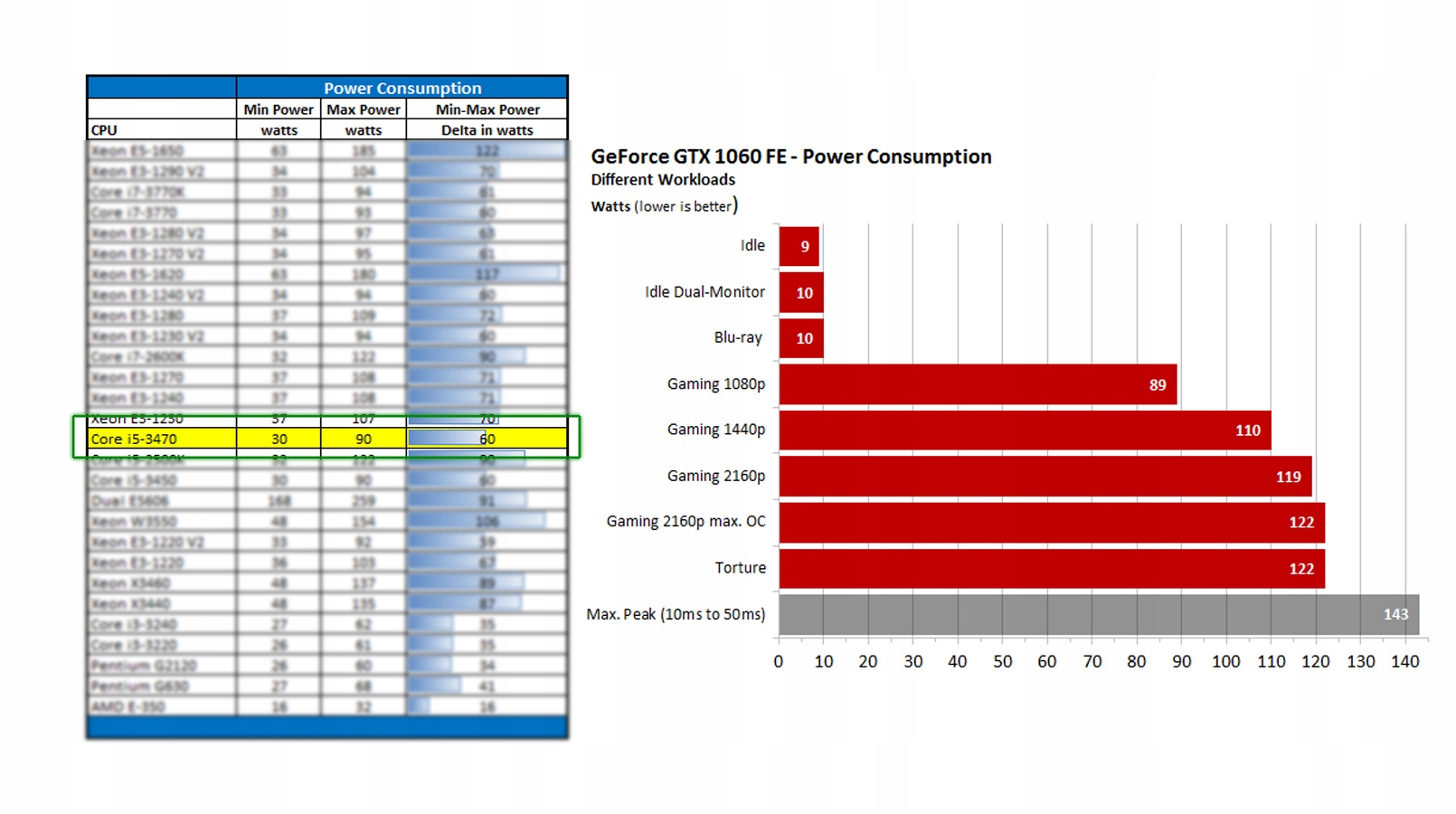Select the "Torture" workload label
This screenshot has height=814, width=1456.
(741, 568)
